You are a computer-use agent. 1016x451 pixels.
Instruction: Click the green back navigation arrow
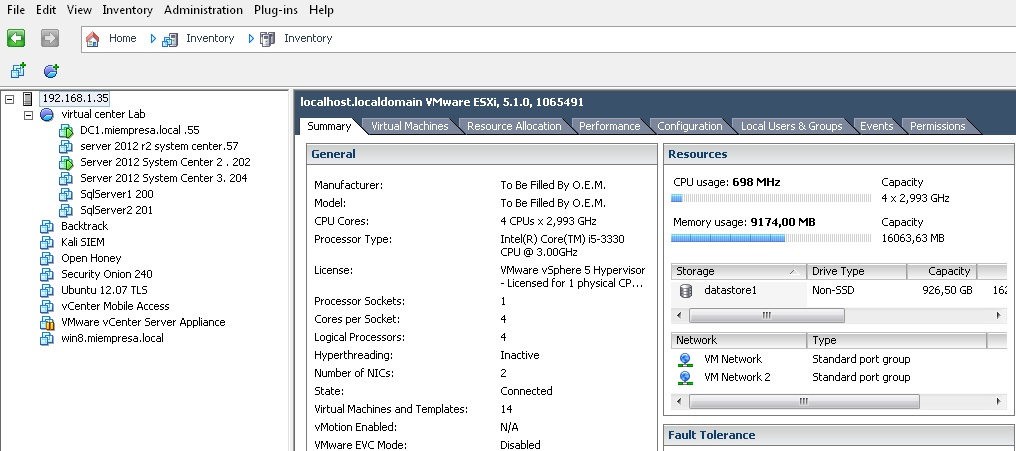[x=16, y=38]
